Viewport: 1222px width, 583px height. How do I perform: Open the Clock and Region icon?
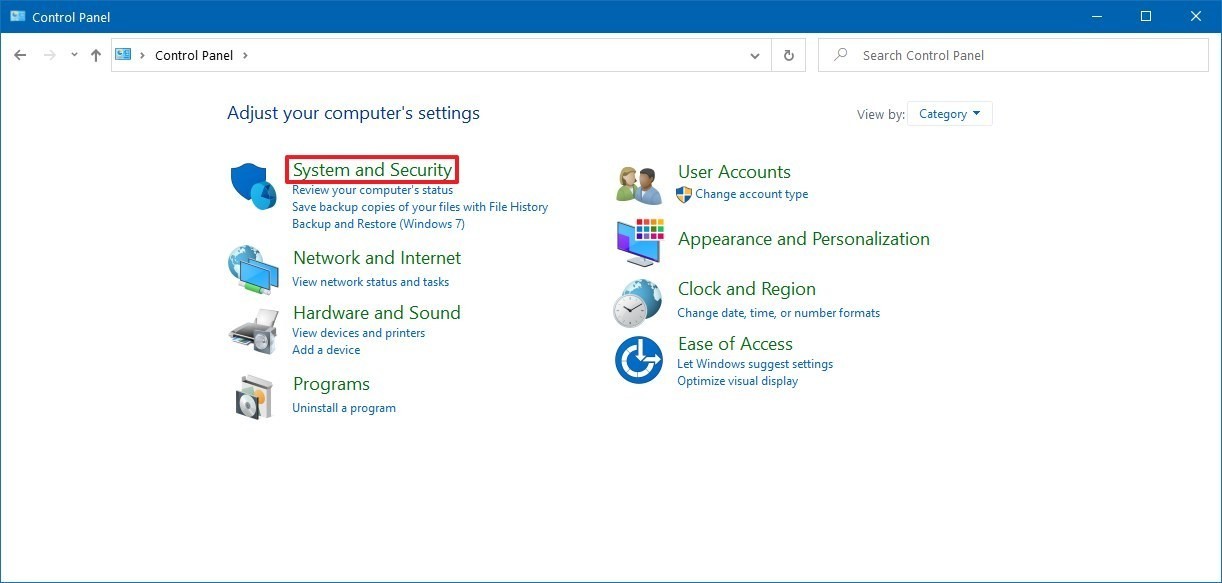tap(638, 303)
